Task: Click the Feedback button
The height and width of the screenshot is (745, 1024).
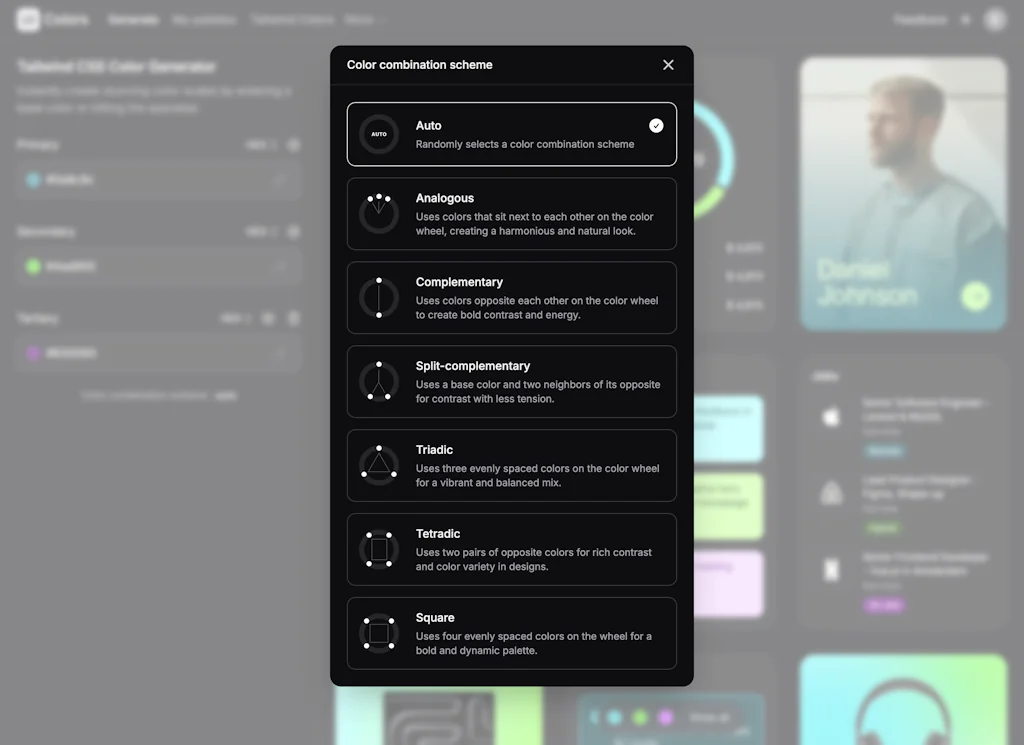Action: pos(919,19)
